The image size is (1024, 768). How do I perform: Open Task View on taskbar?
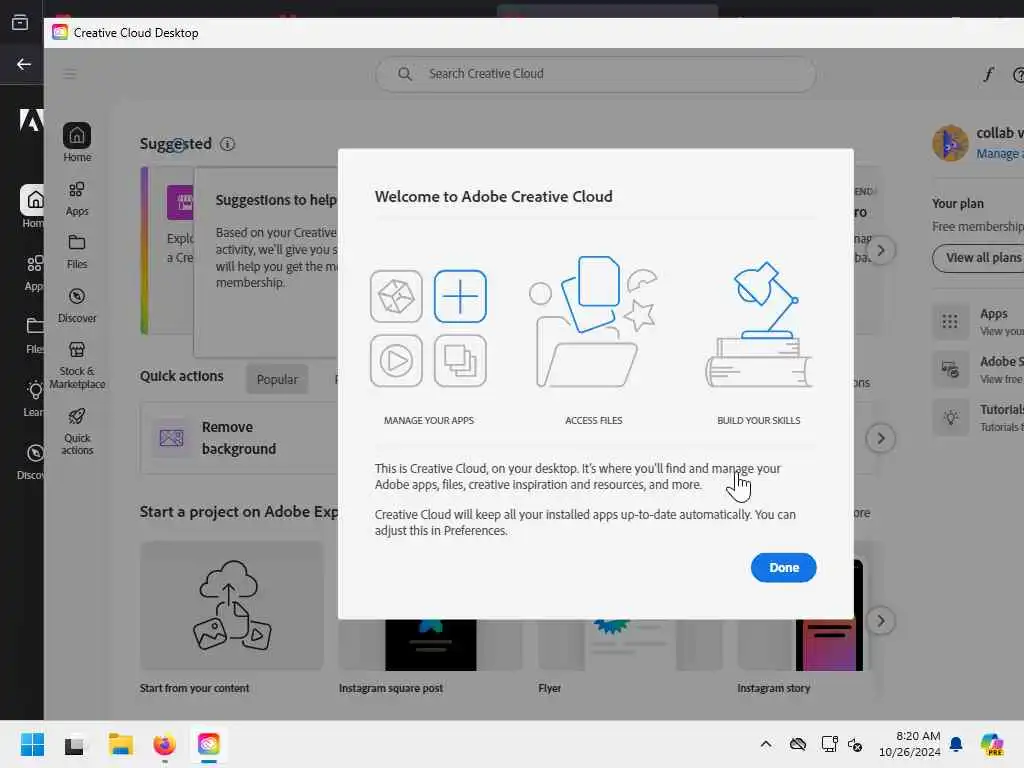pos(74,744)
